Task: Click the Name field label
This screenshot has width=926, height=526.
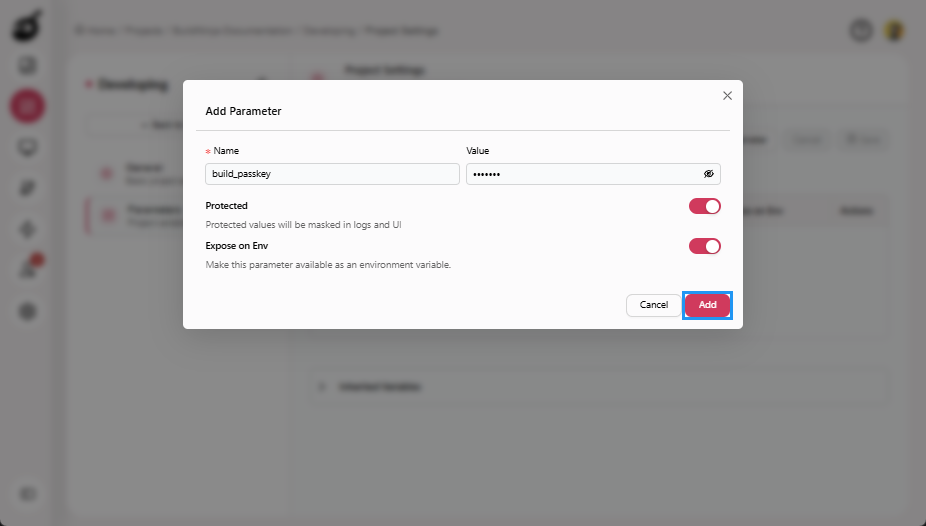Action: pos(226,151)
